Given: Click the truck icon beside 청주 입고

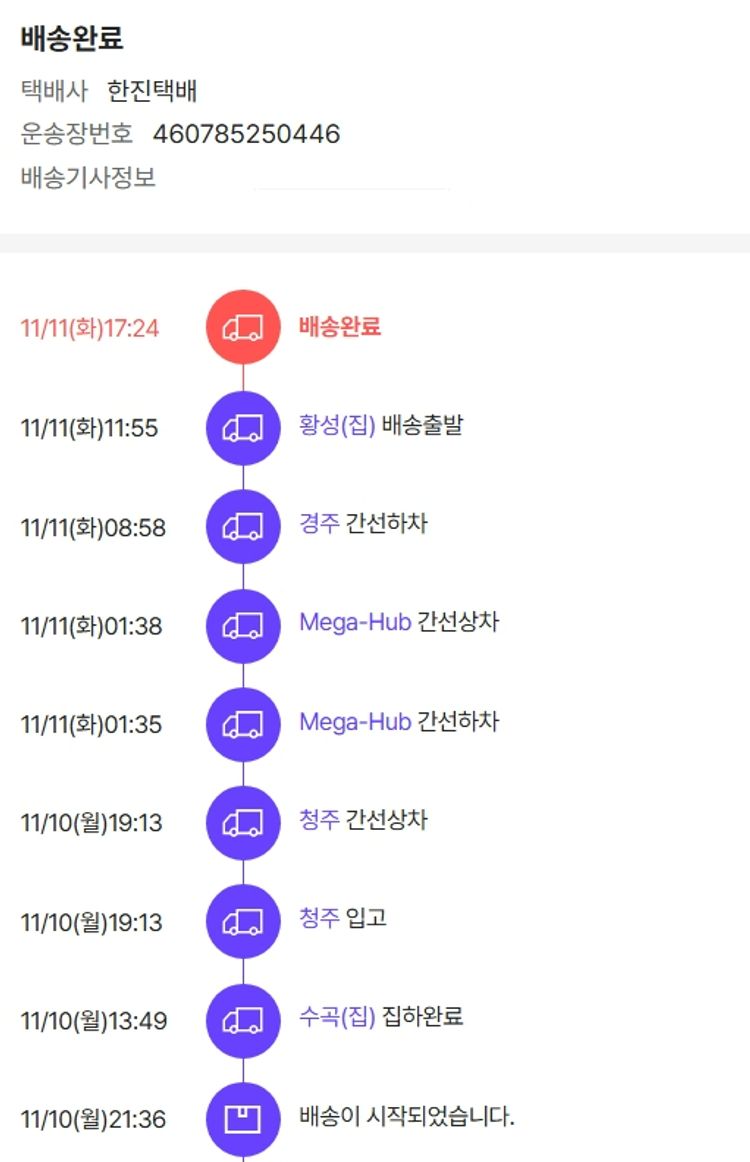Looking at the screenshot, I should pos(243,921).
